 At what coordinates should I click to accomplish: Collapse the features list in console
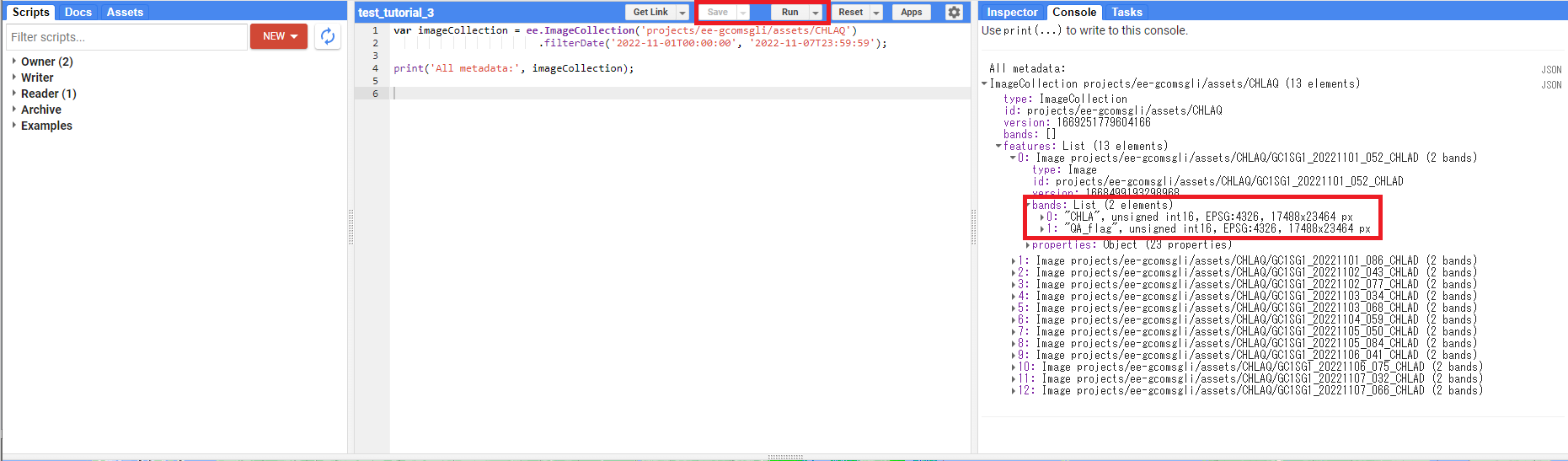pos(998,146)
